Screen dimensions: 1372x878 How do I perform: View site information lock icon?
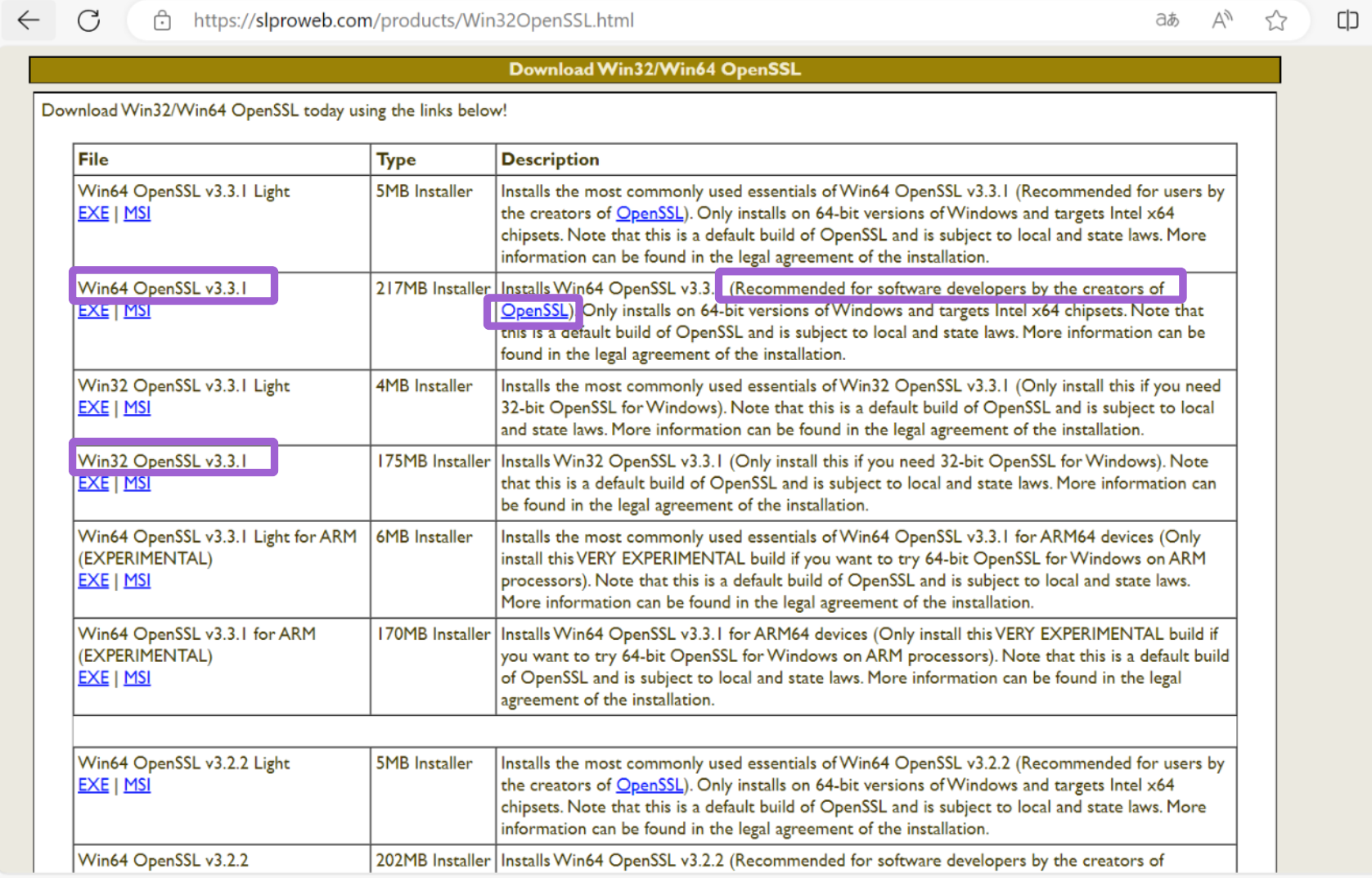[x=162, y=20]
